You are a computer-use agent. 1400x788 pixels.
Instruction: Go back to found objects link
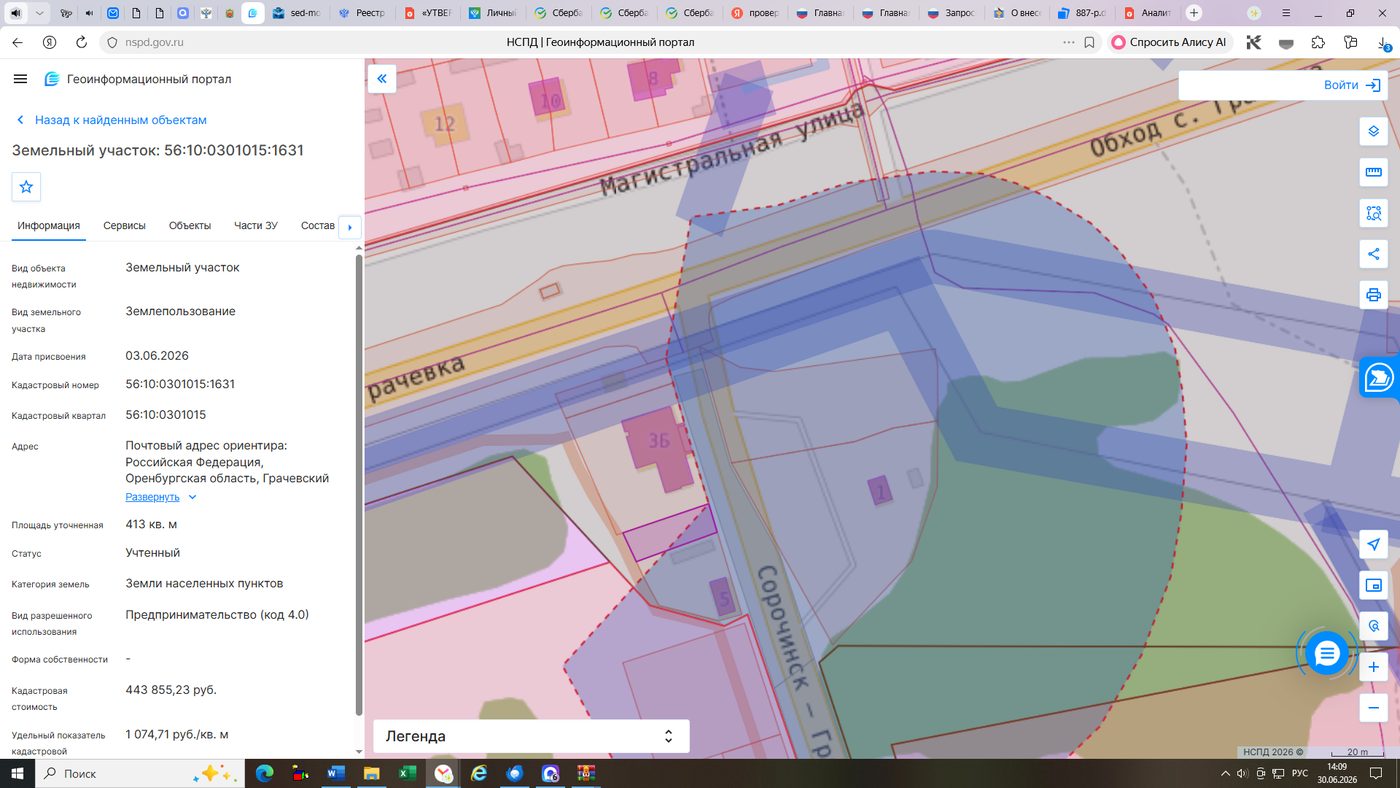(111, 120)
